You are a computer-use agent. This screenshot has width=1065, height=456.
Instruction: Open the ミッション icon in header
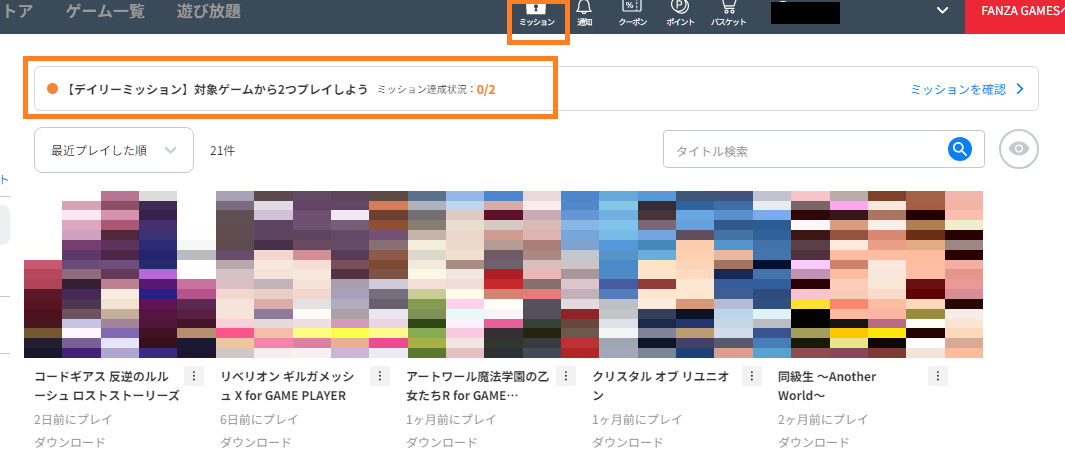click(537, 14)
